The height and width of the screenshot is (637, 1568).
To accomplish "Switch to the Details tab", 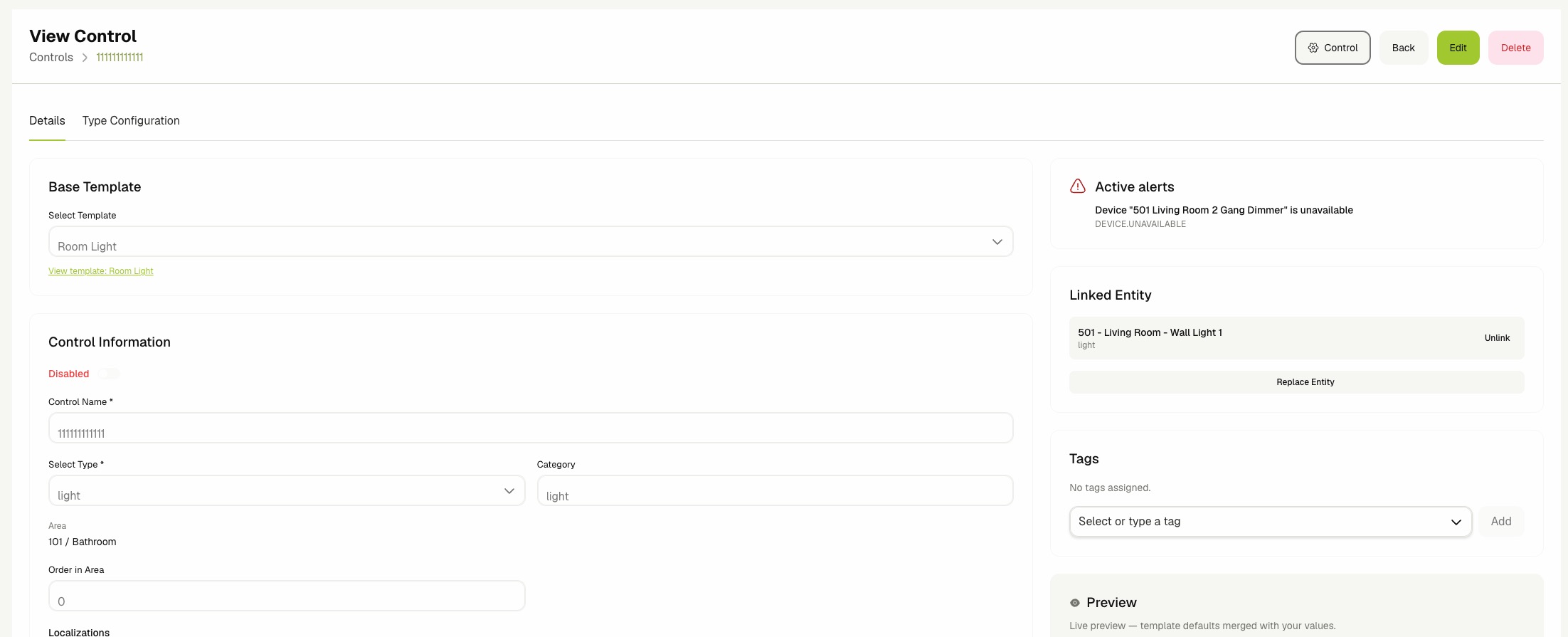I will coord(47,121).
